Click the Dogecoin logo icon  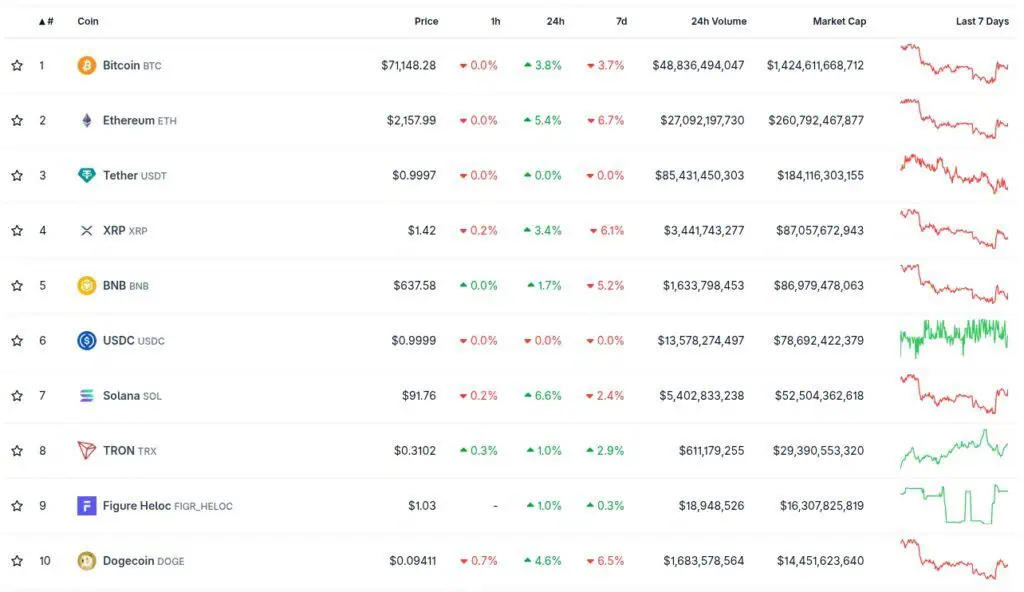click(87, 561)
